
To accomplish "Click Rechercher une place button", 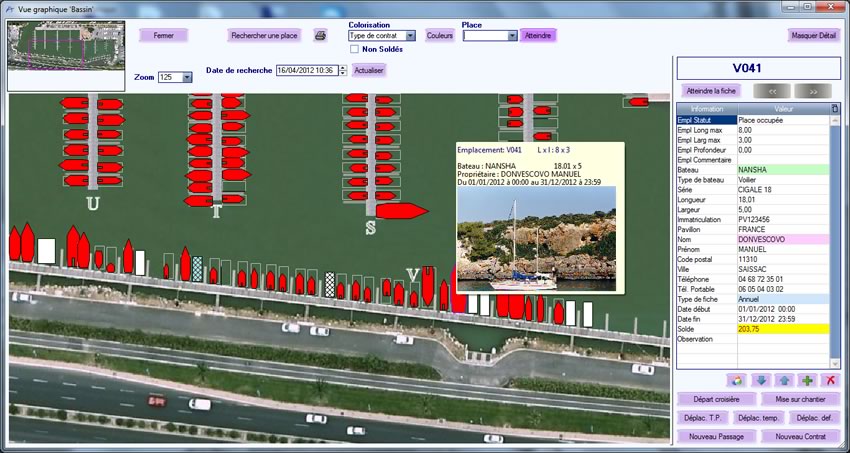I will [265, 36].
